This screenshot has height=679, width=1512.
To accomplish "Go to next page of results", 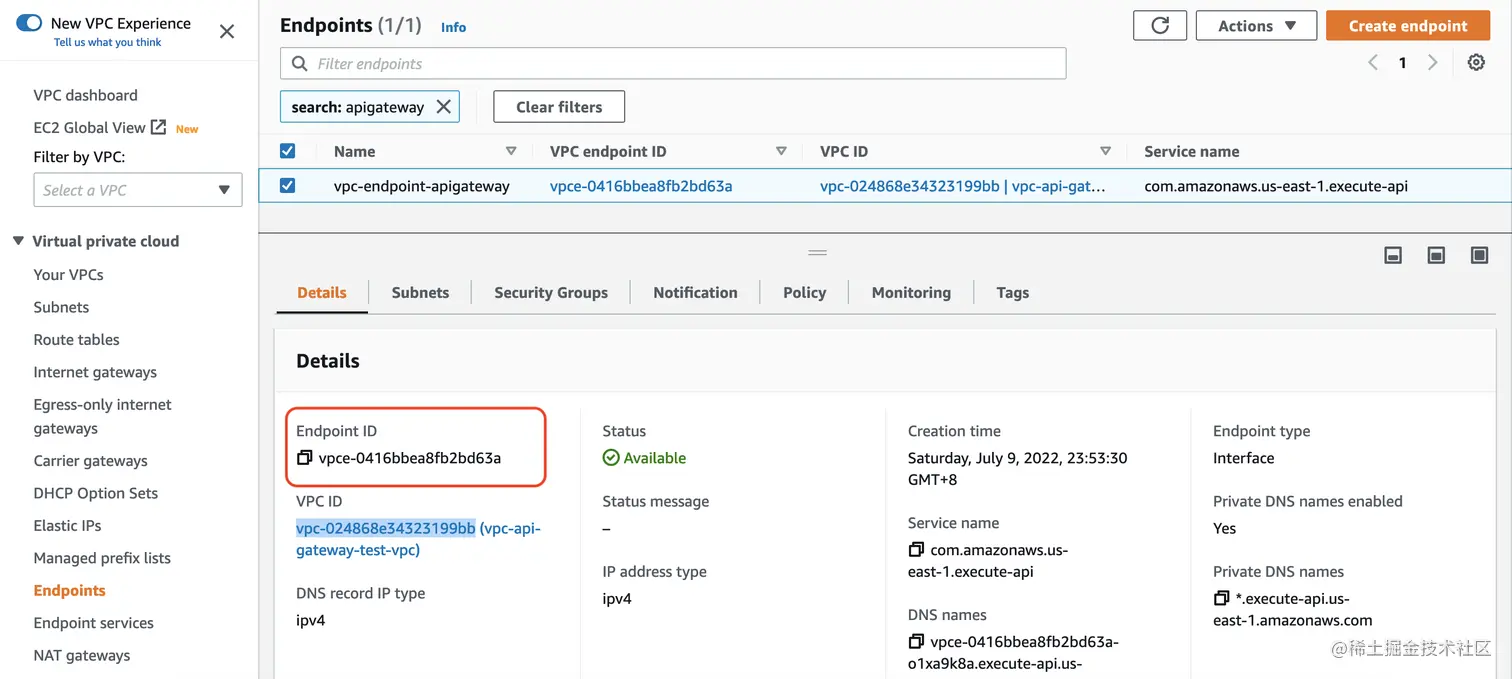I will tap(1432, 62).
